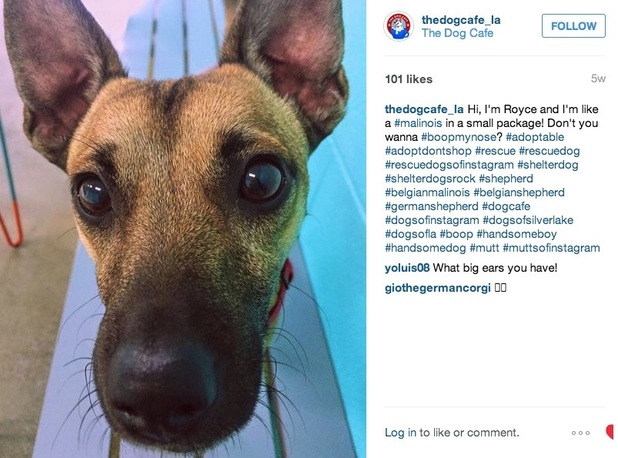Click the red heart icon at bottom right
Screen dimensions: 618x458
(x=611, y=432)
